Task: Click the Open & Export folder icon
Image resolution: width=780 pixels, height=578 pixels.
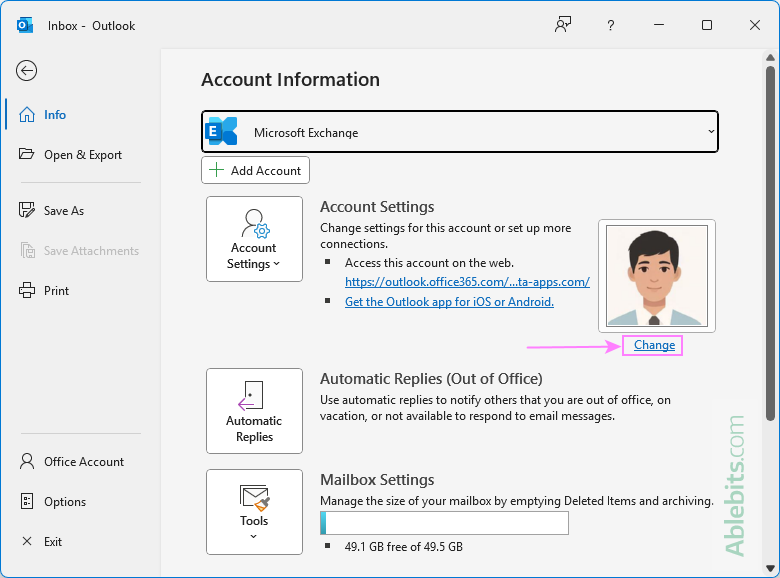Action: (x=26, y=154)
